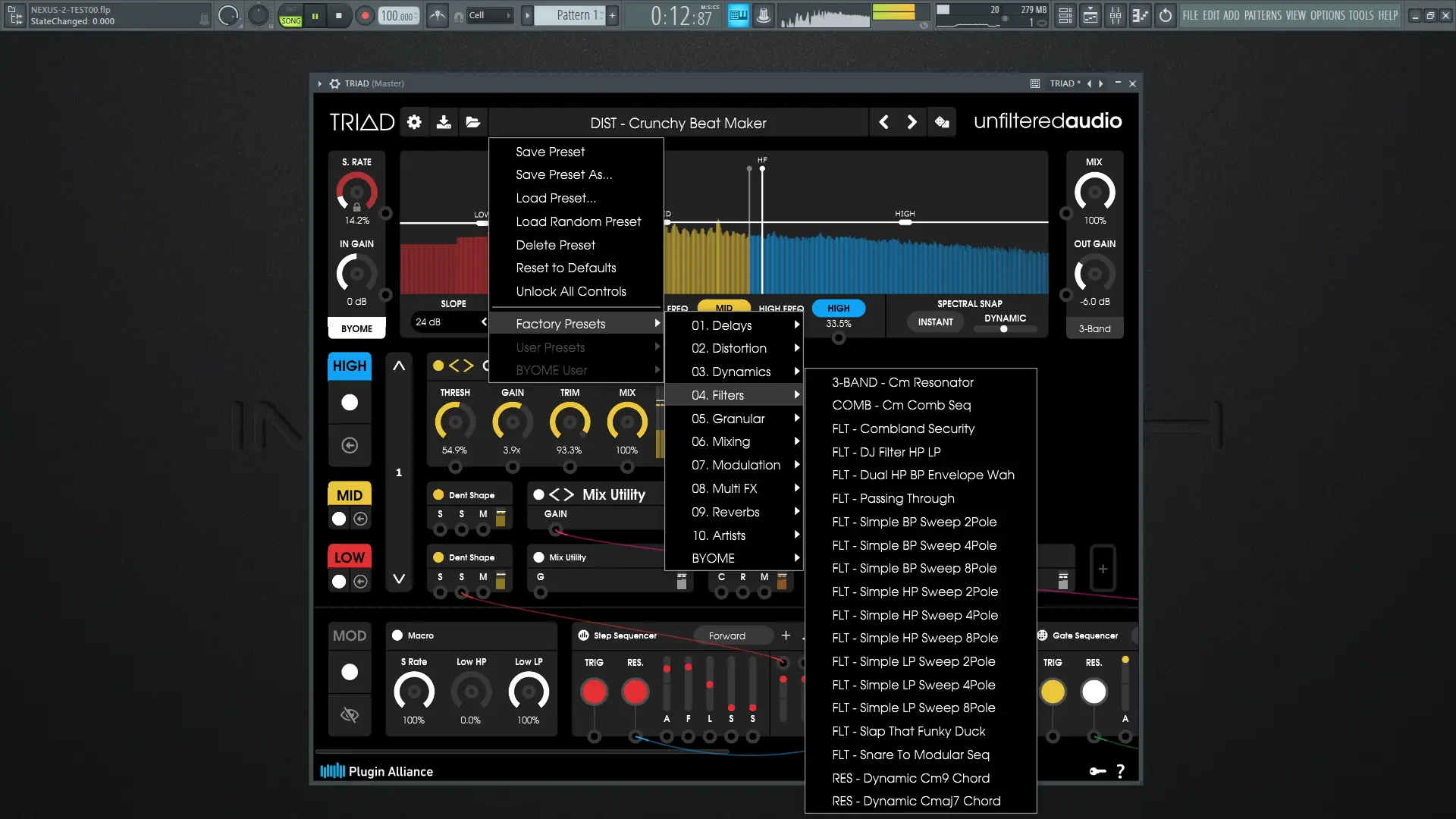Click the key license icon
The image size is (1456, 819).
coord(1097,771)
